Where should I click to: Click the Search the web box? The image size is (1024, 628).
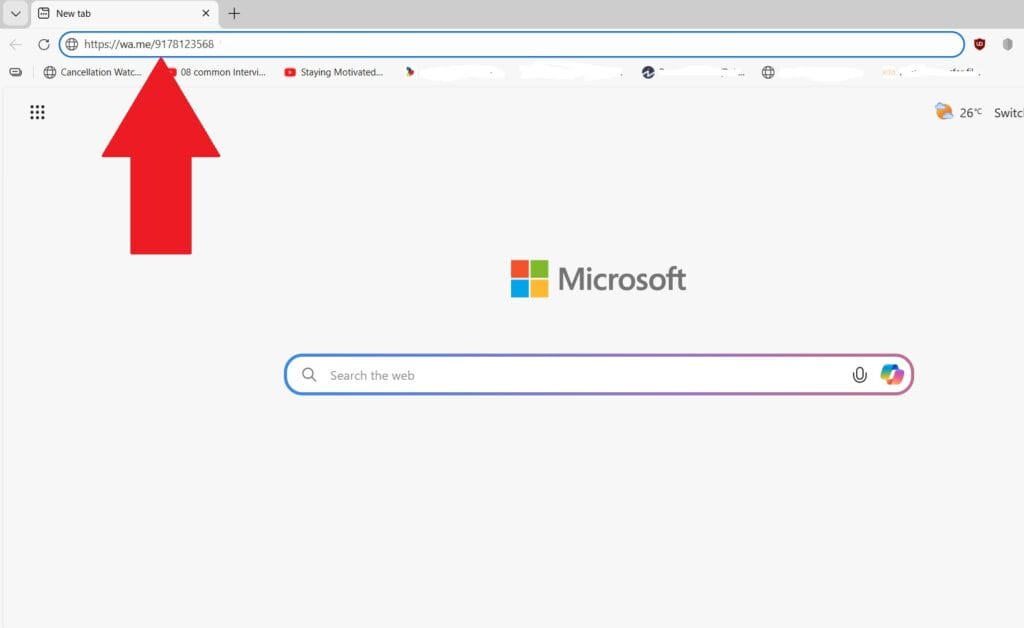tap(580, 375)
